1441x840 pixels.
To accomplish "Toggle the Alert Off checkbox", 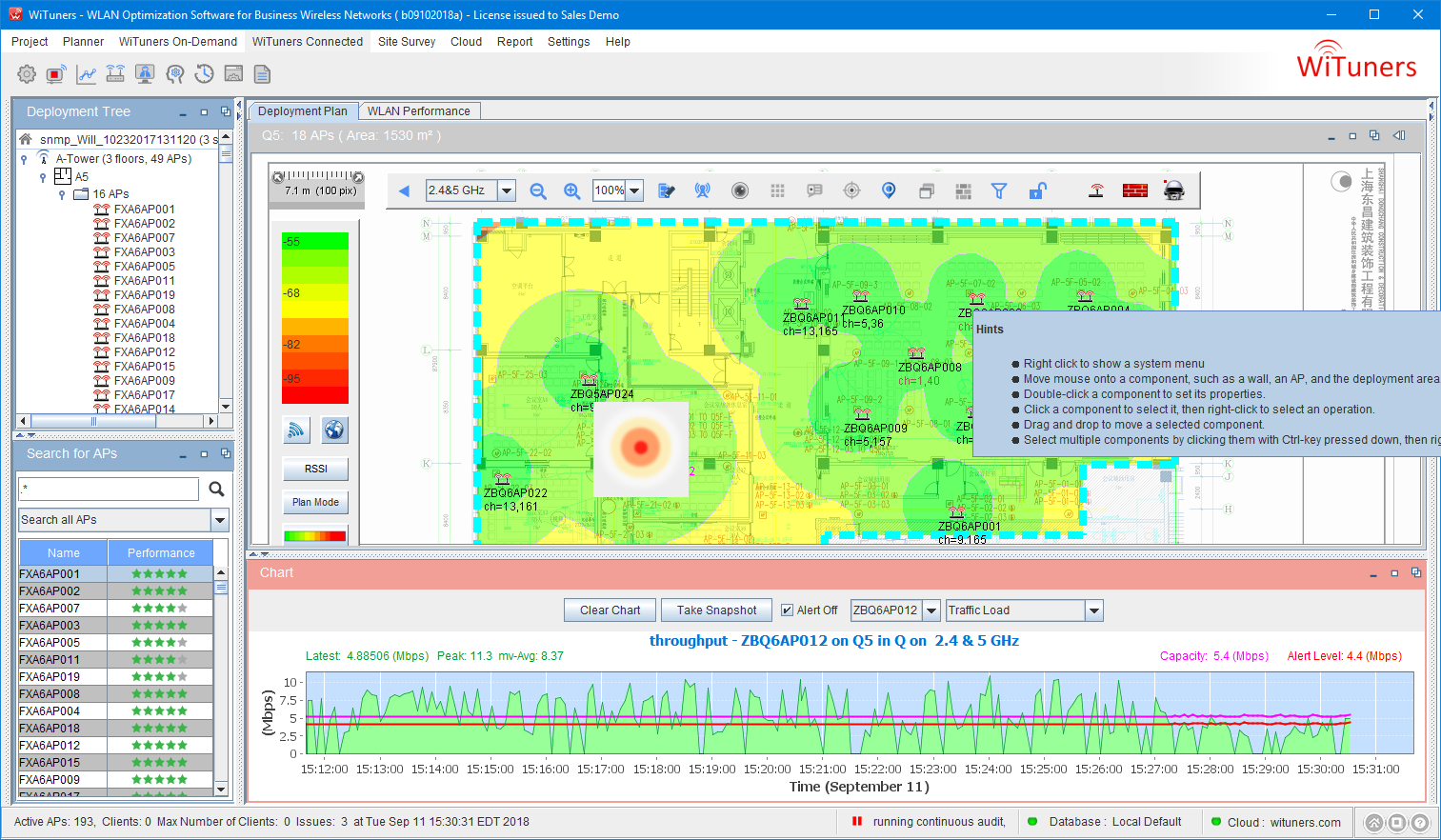I will [x=787, y=610].
